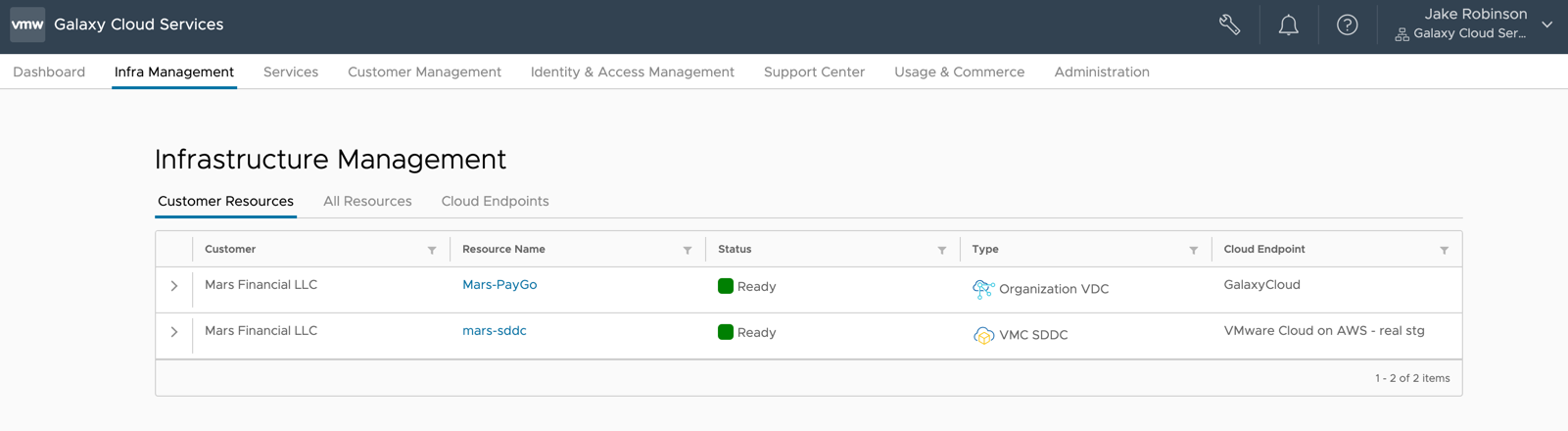
Task: Click the Organization VDC type icon
Action: pos(983,288)
